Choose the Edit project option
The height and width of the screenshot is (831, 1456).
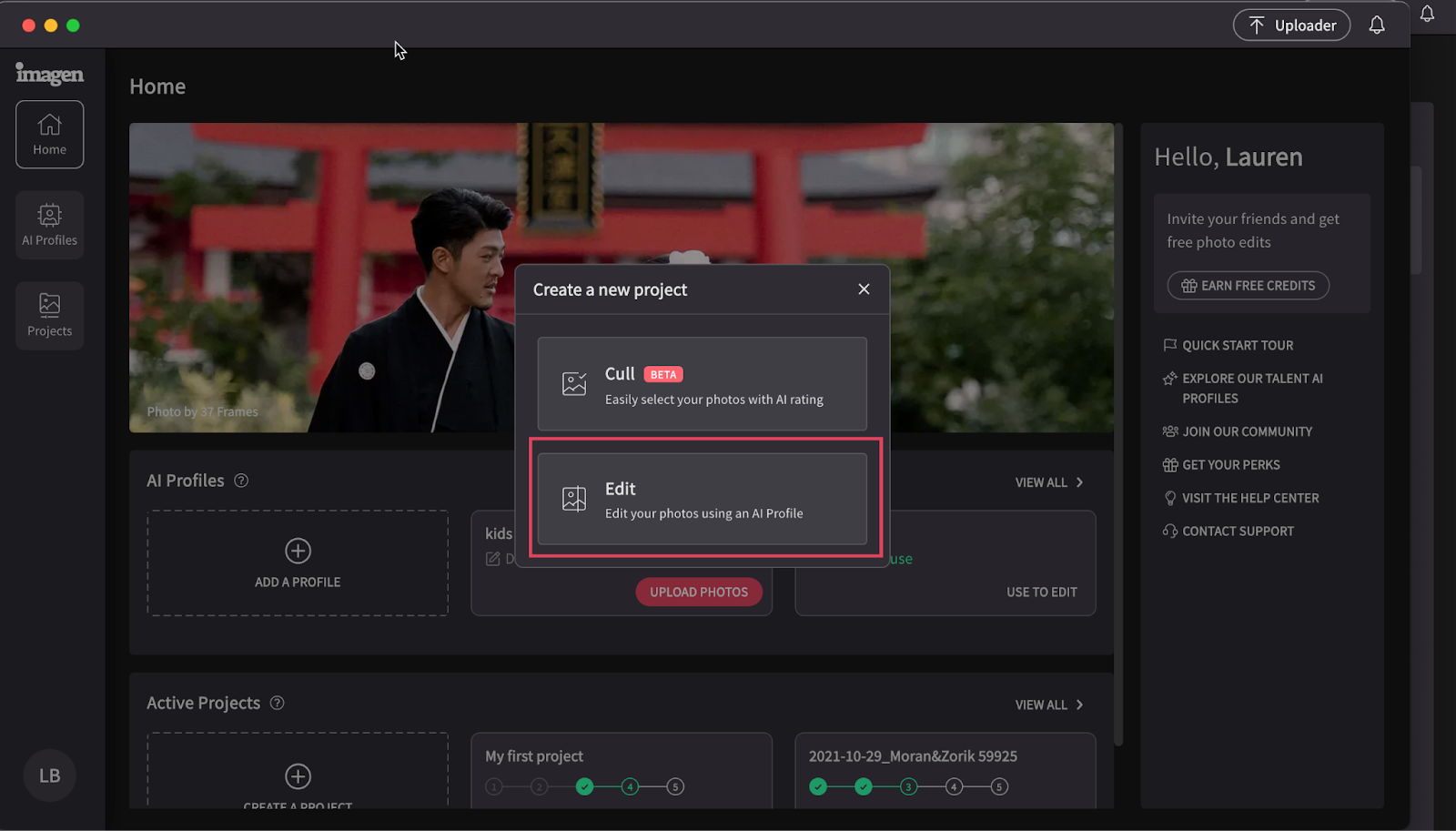tap(702, 499)
